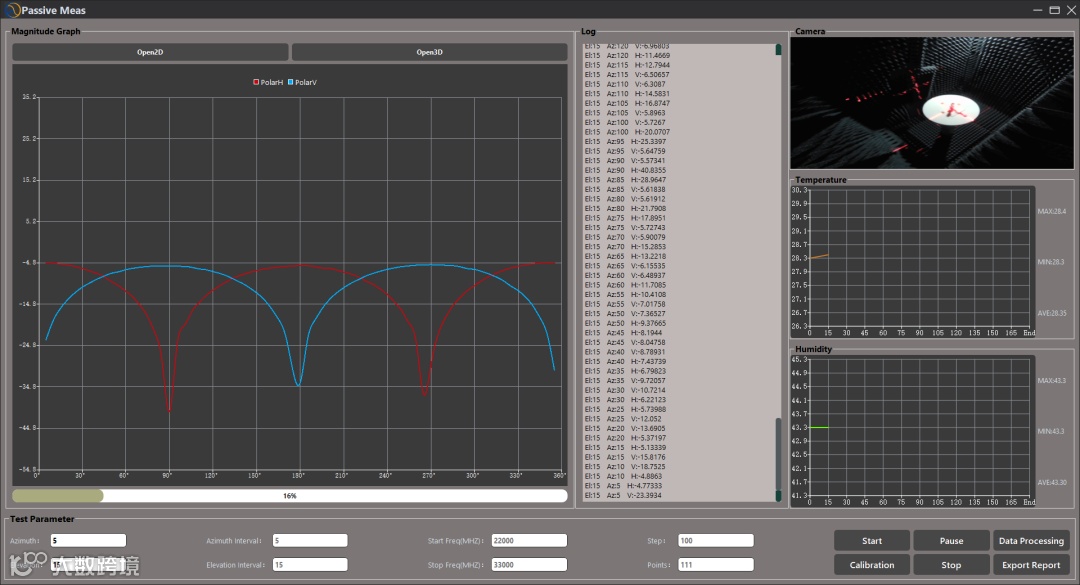Screen dimensions: 1080x585
Task: Launch Data Processing
Action: click(x=1031, y=541)
